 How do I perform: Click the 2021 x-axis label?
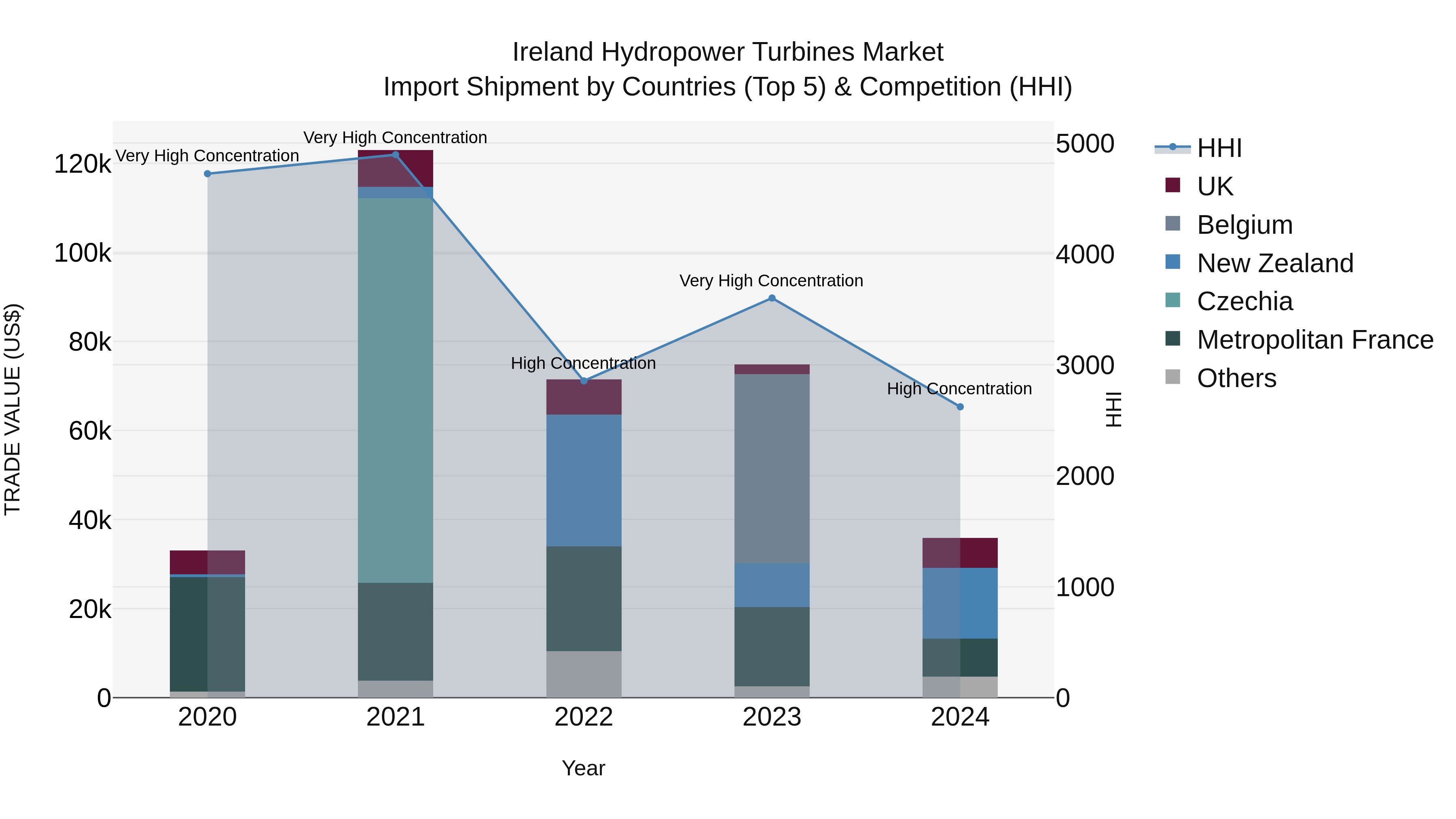[396, 717]
